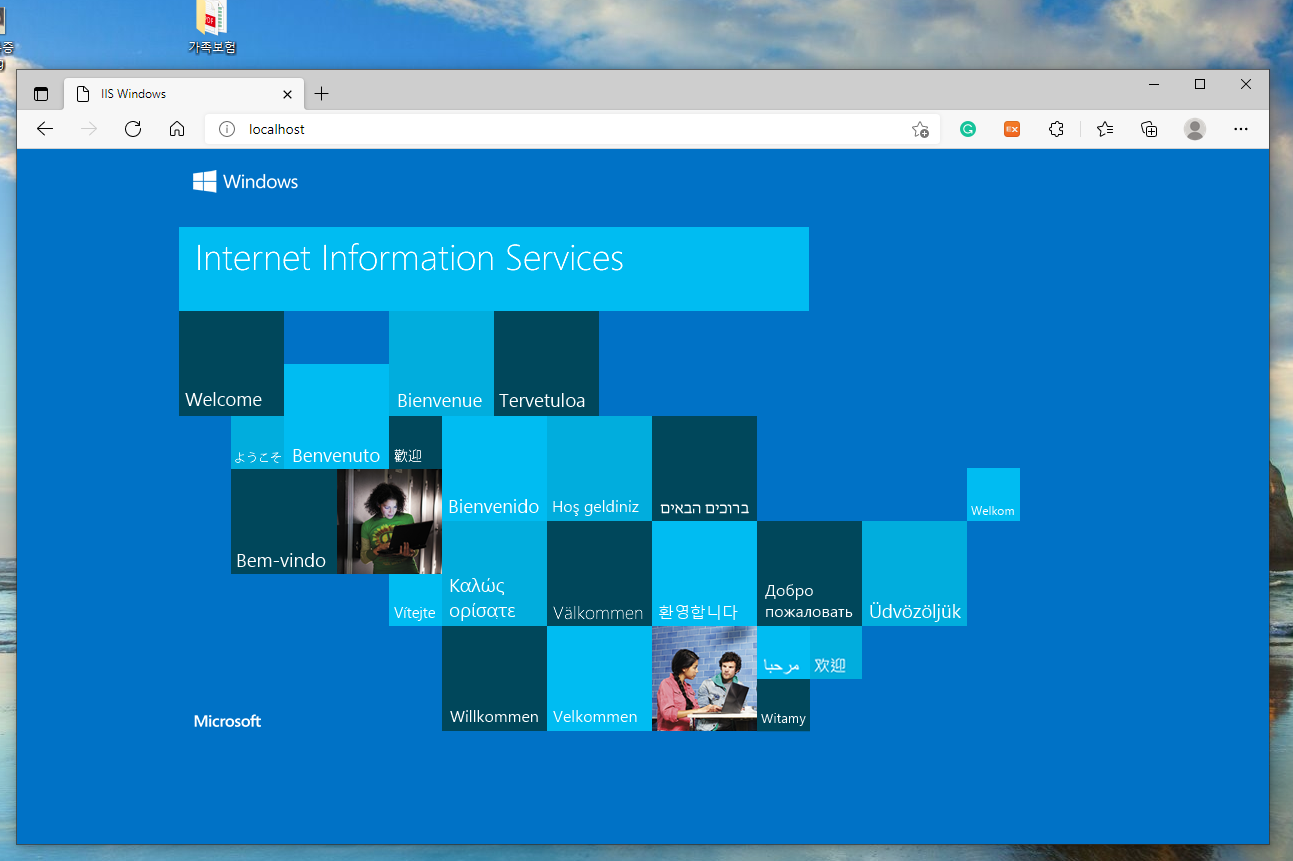Click the 환영합니다 tile
The height and width of the screenshot is (861, 1293).
click(704, 573)
